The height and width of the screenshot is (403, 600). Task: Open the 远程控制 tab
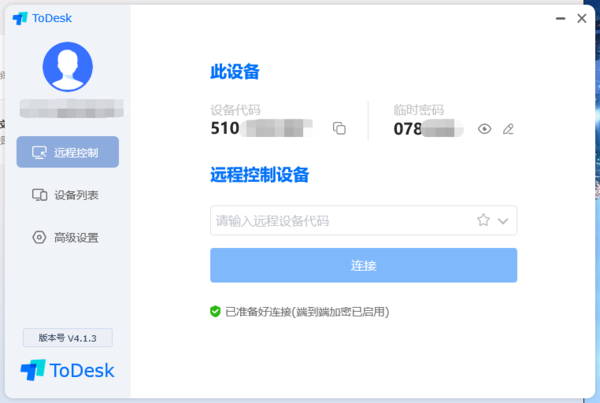coord(67,152)
